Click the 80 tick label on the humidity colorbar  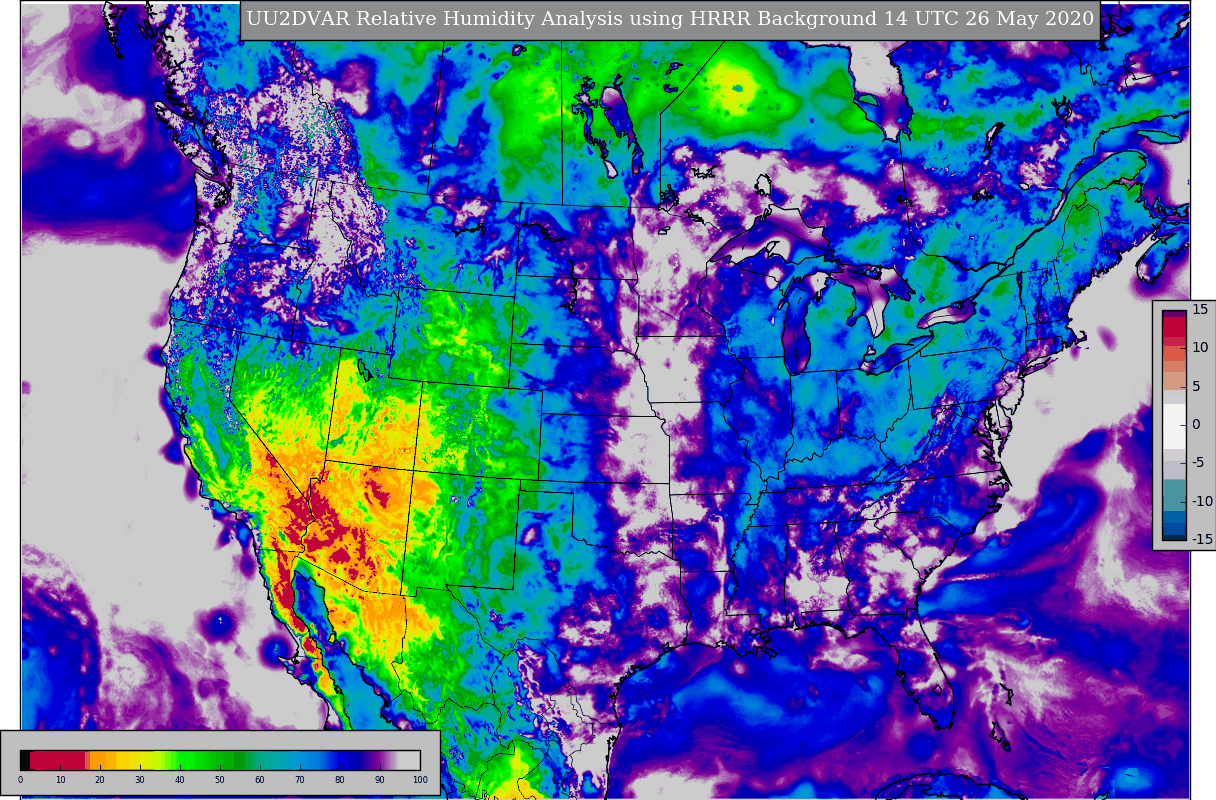[339, 780]
